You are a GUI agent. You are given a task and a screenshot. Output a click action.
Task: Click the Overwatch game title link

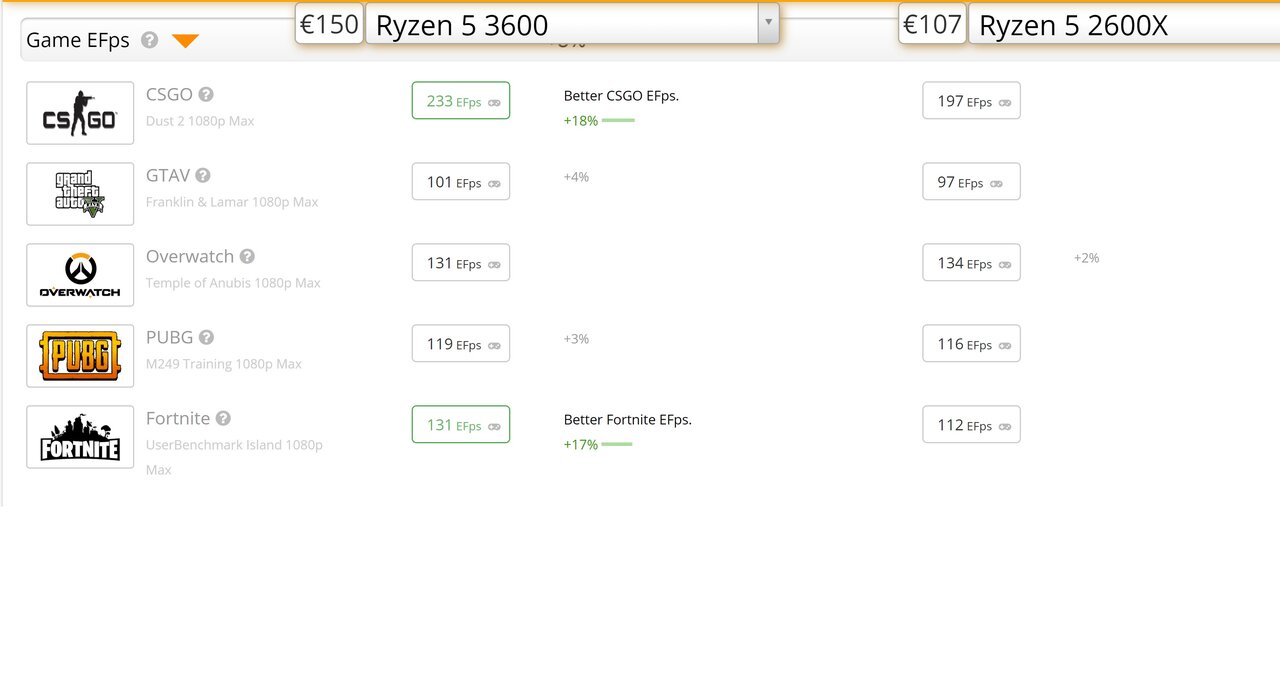click(190, 257)
